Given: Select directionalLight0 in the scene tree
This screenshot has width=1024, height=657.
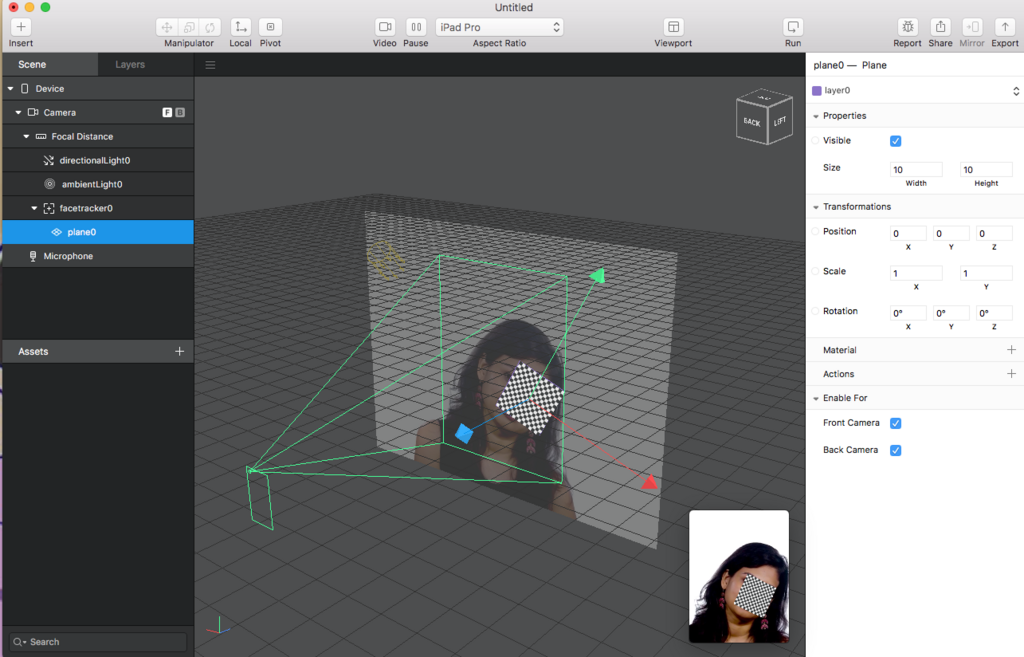Looking at the screenshot, I should click(x=98, y=160).
